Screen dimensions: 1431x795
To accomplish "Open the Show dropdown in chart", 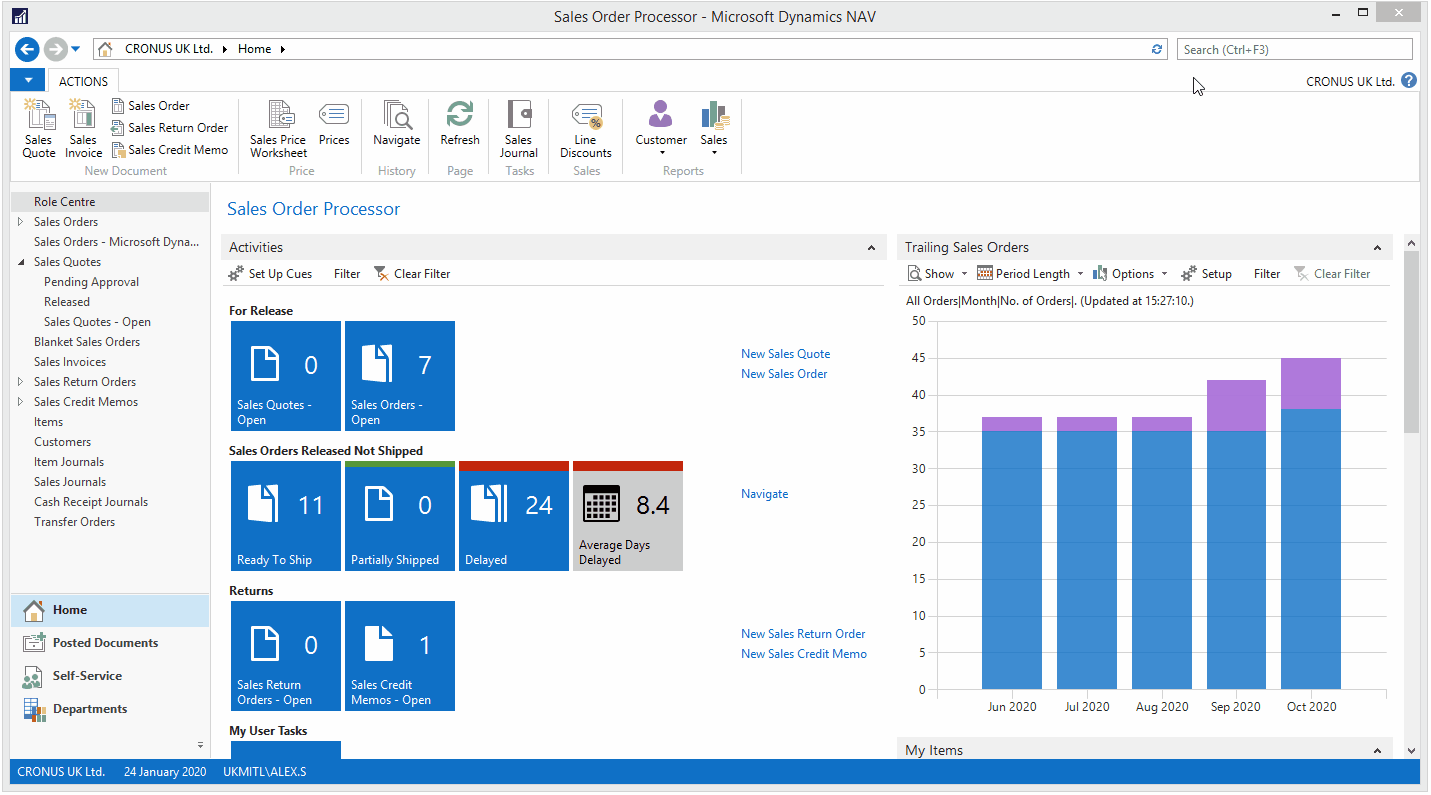I will tap(937, 274).
